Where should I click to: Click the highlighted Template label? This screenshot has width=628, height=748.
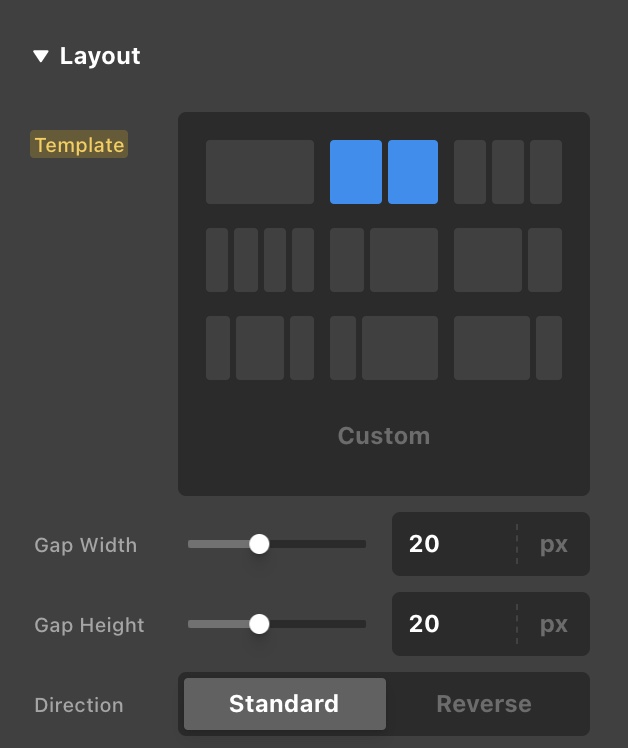tap(79, 145)
